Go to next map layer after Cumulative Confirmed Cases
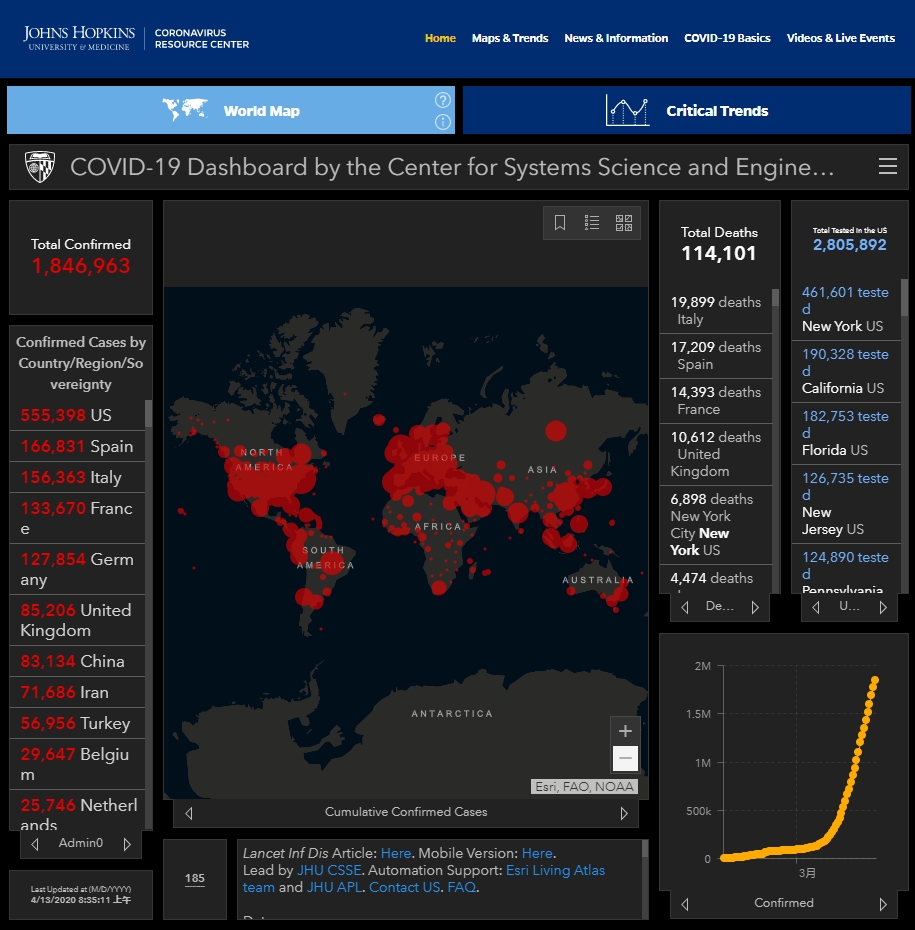 pos(624,813)
